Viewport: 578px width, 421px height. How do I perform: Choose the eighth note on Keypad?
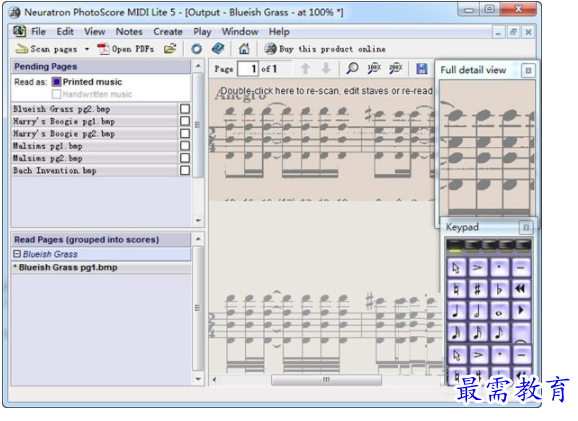(x=499, y=333)
